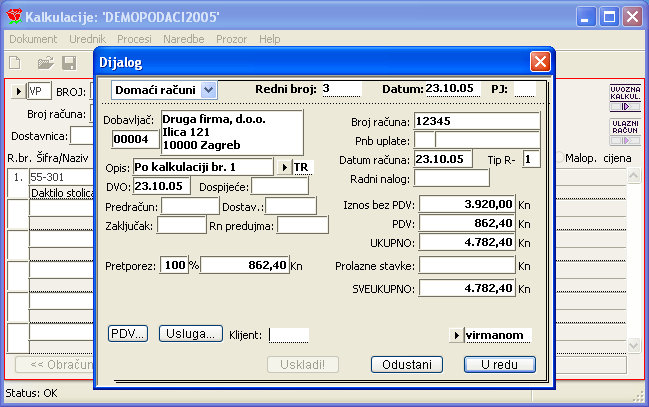649x407 pixels.
Task: Click the disabled Uskladi! button
Action: point(303,364)
